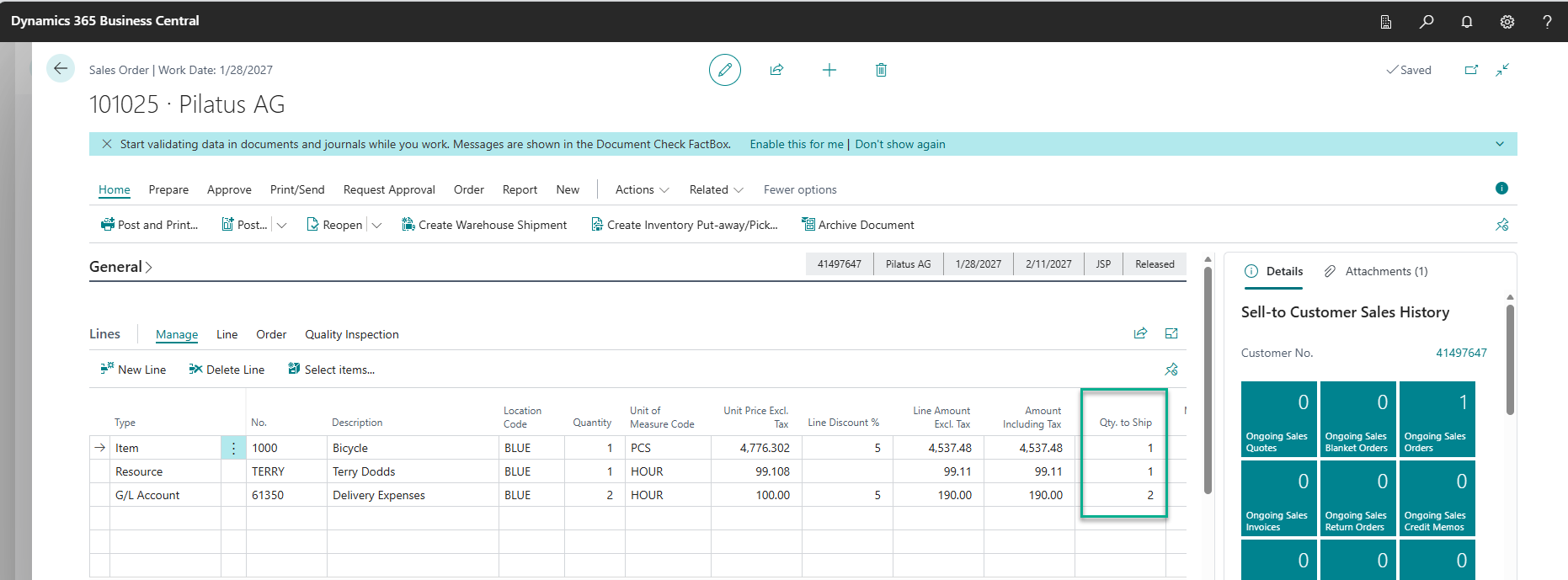The image size is (1568, 580).
Task: Click the pencil edit mode icon
Action: (x=725, y=70)
